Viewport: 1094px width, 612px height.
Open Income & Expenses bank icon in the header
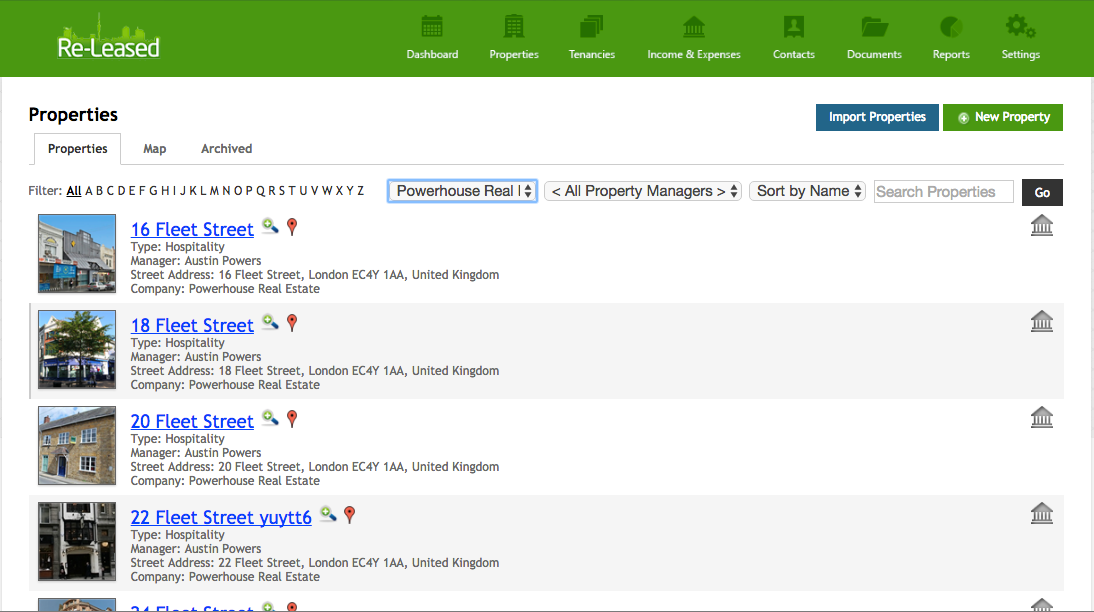pos(694,27)
